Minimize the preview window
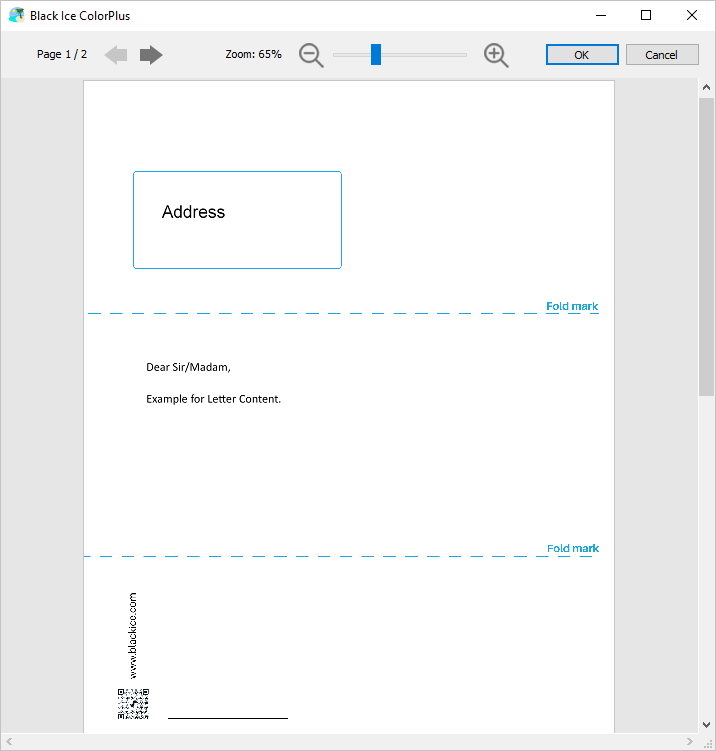Image resolution: width=716 pixels, height=751 pixels. tap(600, 15)
